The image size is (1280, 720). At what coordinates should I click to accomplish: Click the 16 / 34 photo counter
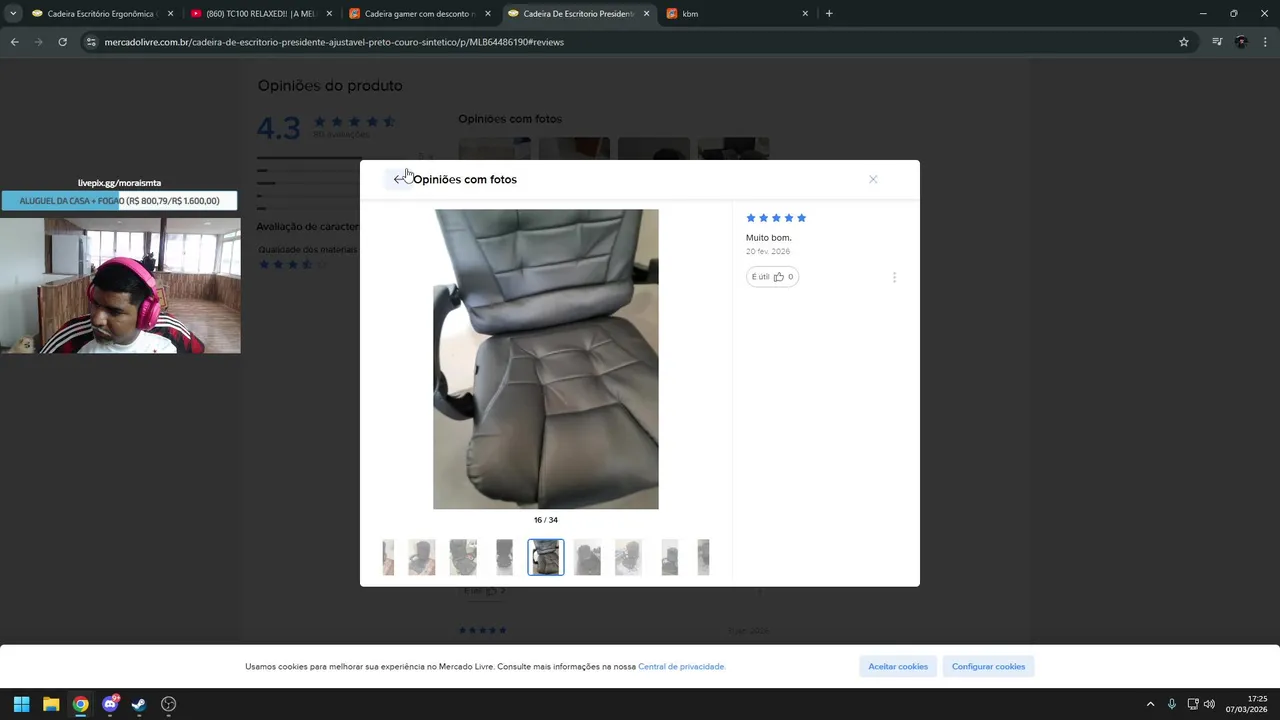click(546, 520)
